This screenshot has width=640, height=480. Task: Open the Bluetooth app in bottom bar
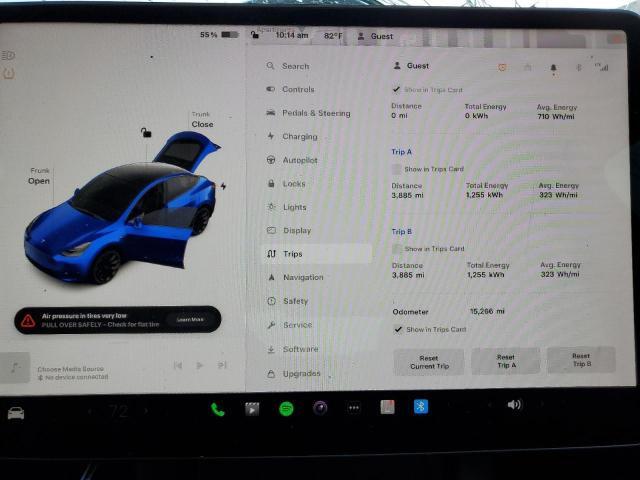coord(421,407)
